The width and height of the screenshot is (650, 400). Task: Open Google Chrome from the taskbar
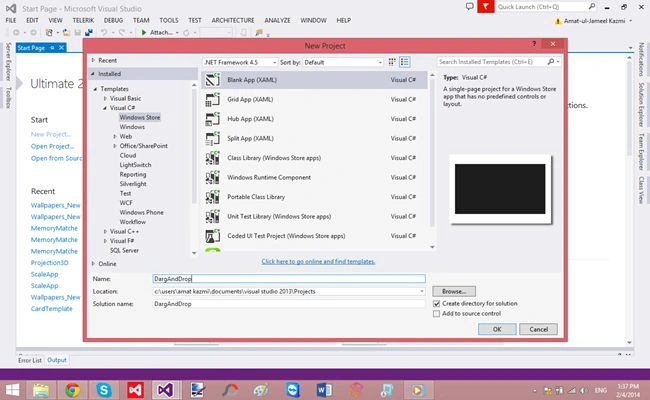pos(73,390)
